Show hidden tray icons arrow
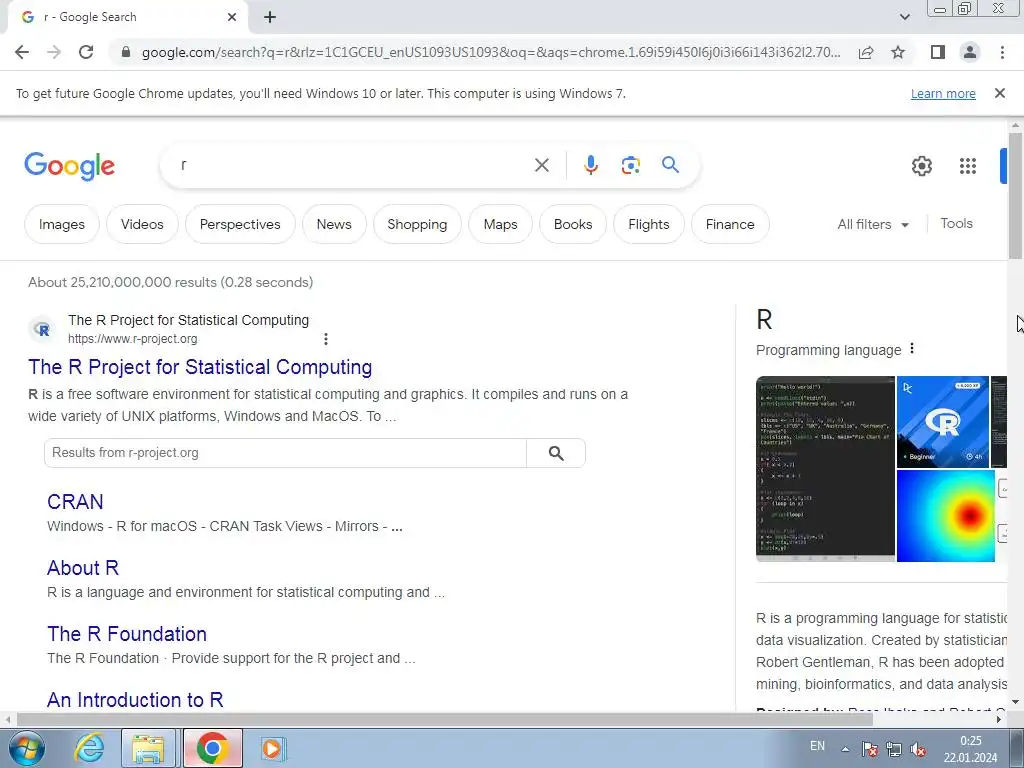This screenshot has width=1024, height=768. (845, 749)
